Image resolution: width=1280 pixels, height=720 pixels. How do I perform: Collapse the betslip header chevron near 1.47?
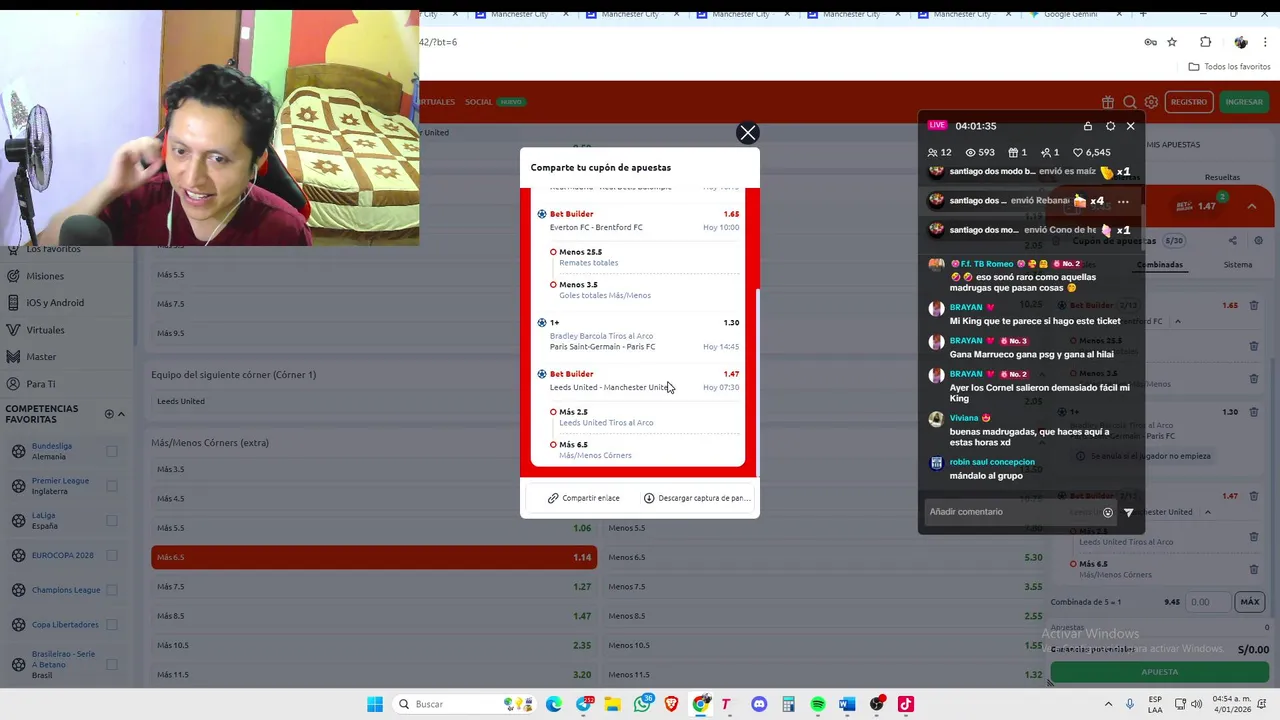click(x=1252, y=206)
